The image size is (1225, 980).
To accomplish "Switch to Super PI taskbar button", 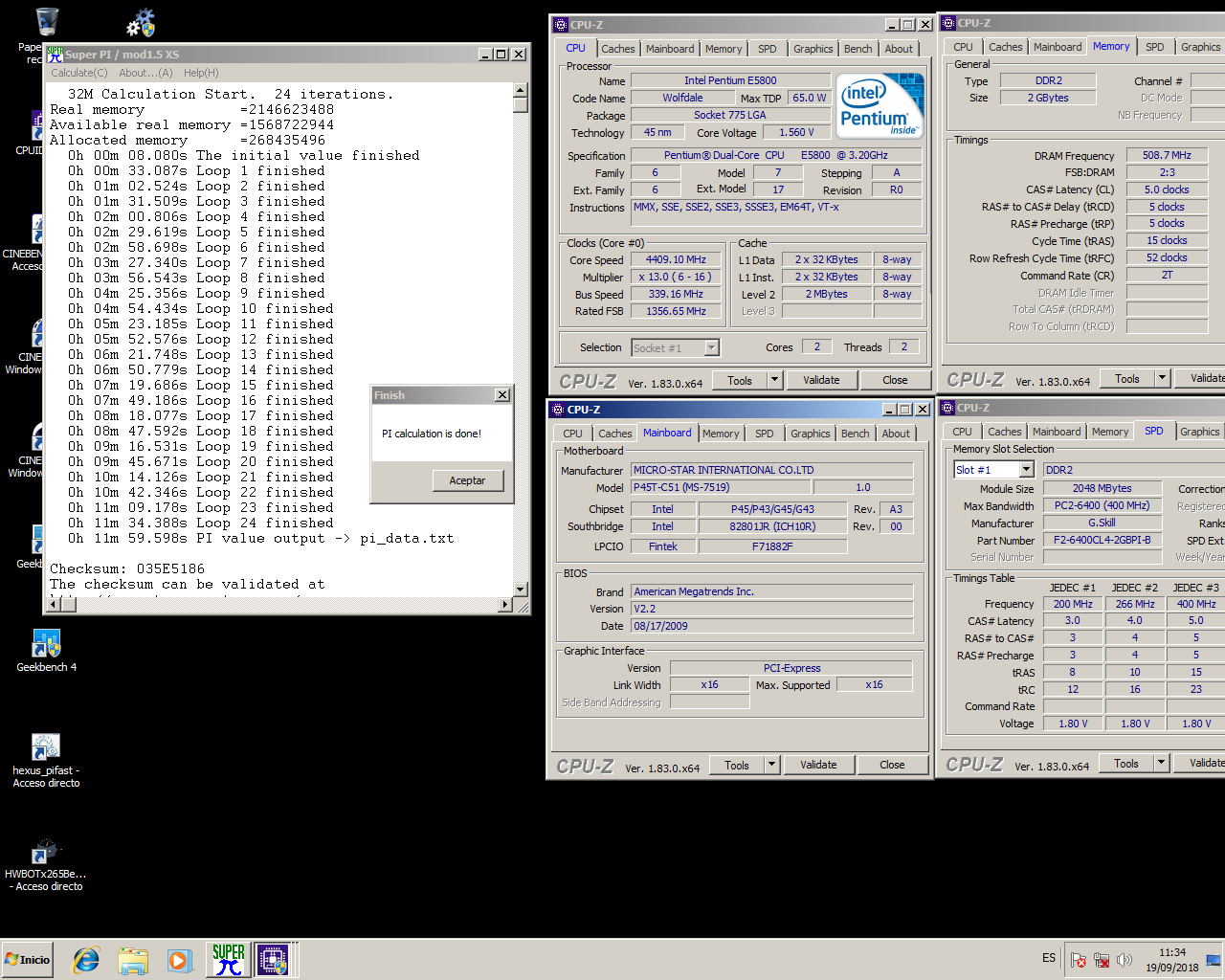I will (229, 959).
